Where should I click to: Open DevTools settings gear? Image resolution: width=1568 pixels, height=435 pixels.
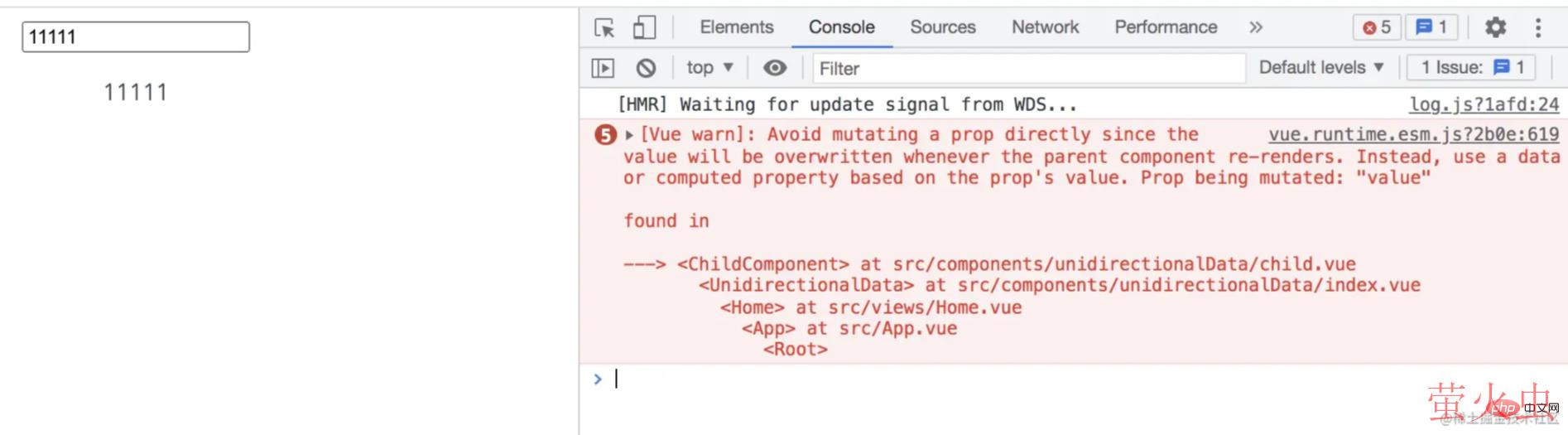(x=1495, y=27)
